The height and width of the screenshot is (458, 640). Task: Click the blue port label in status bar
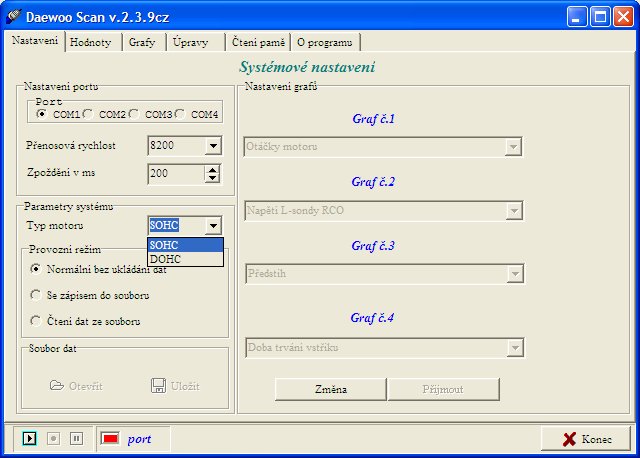tap(139, 439)
